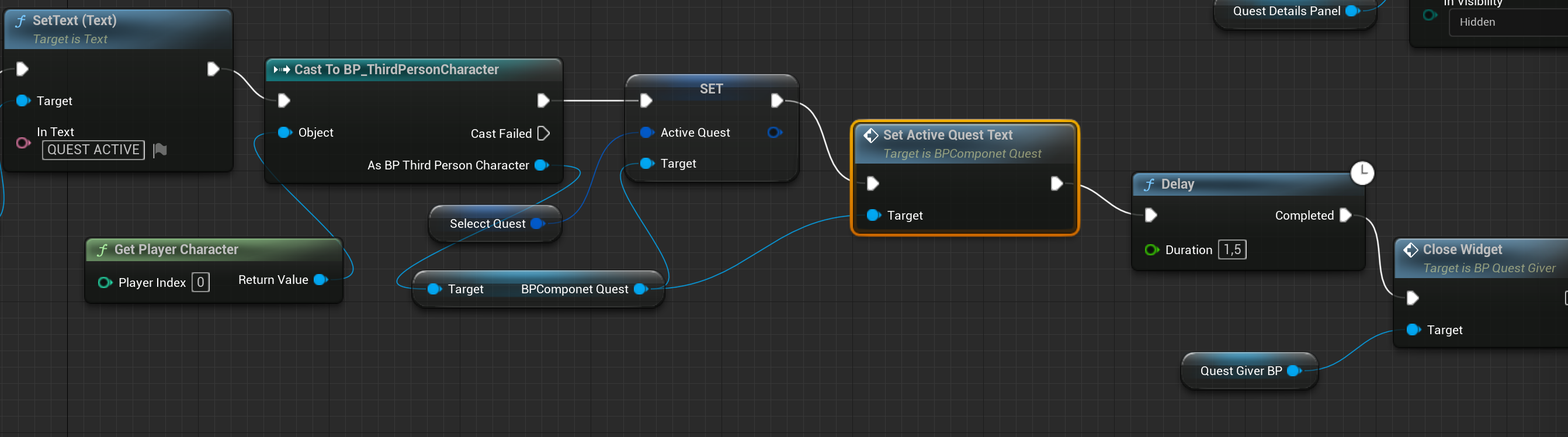Click Cast To node's output execution pin
The width and height of the screenshot is (1568, 437).
543,100
